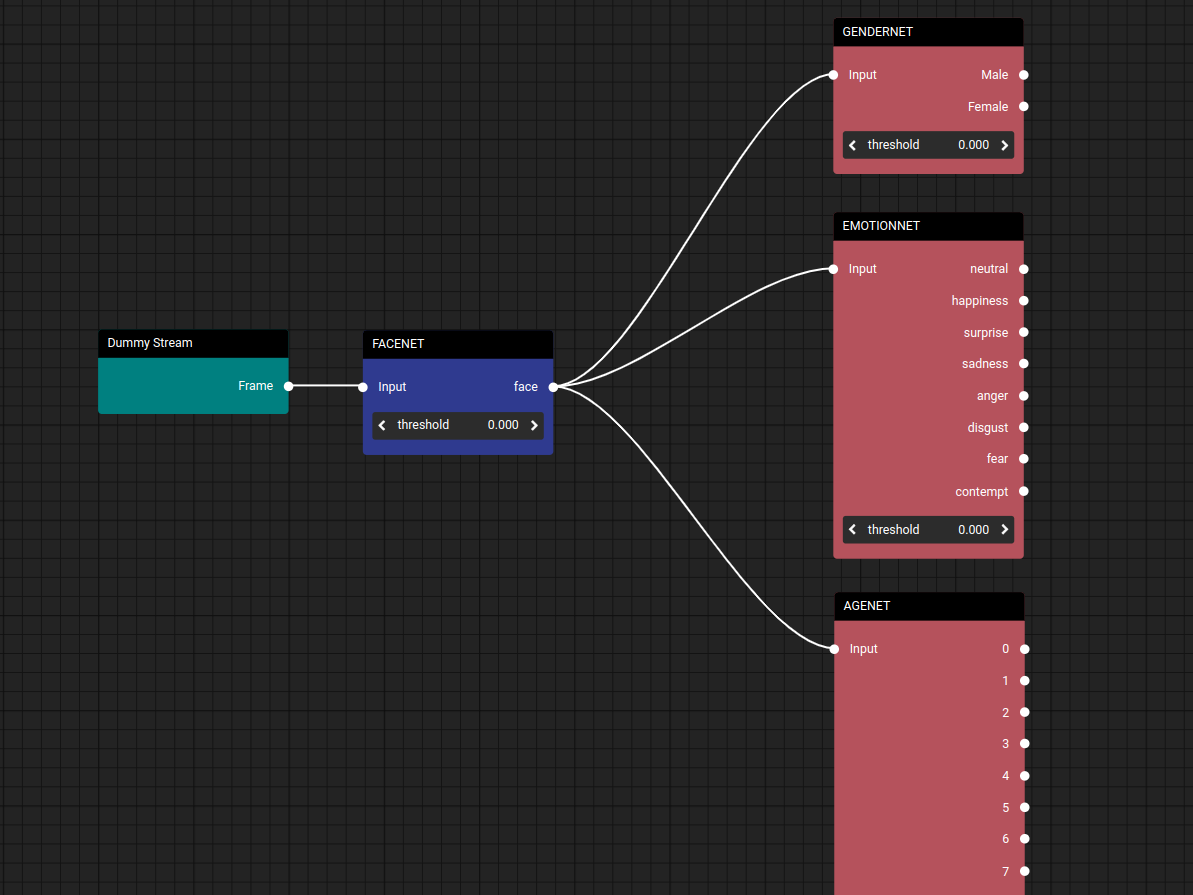The height and width of the screenshot is (895, 1193).
Task: Click the EMOTIONNET Input port
Action: coord(833,269)
